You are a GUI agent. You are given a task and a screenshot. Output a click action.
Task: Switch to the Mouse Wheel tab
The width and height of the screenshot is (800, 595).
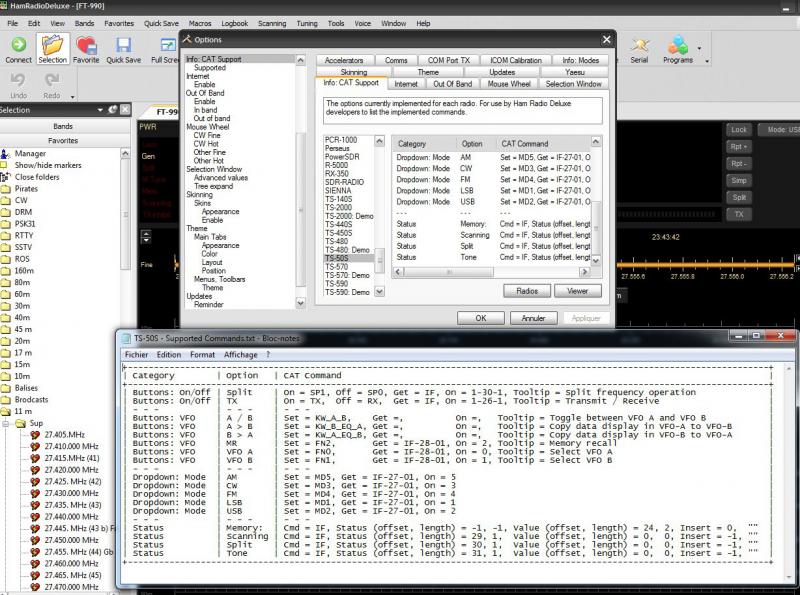tap(509, 84)
